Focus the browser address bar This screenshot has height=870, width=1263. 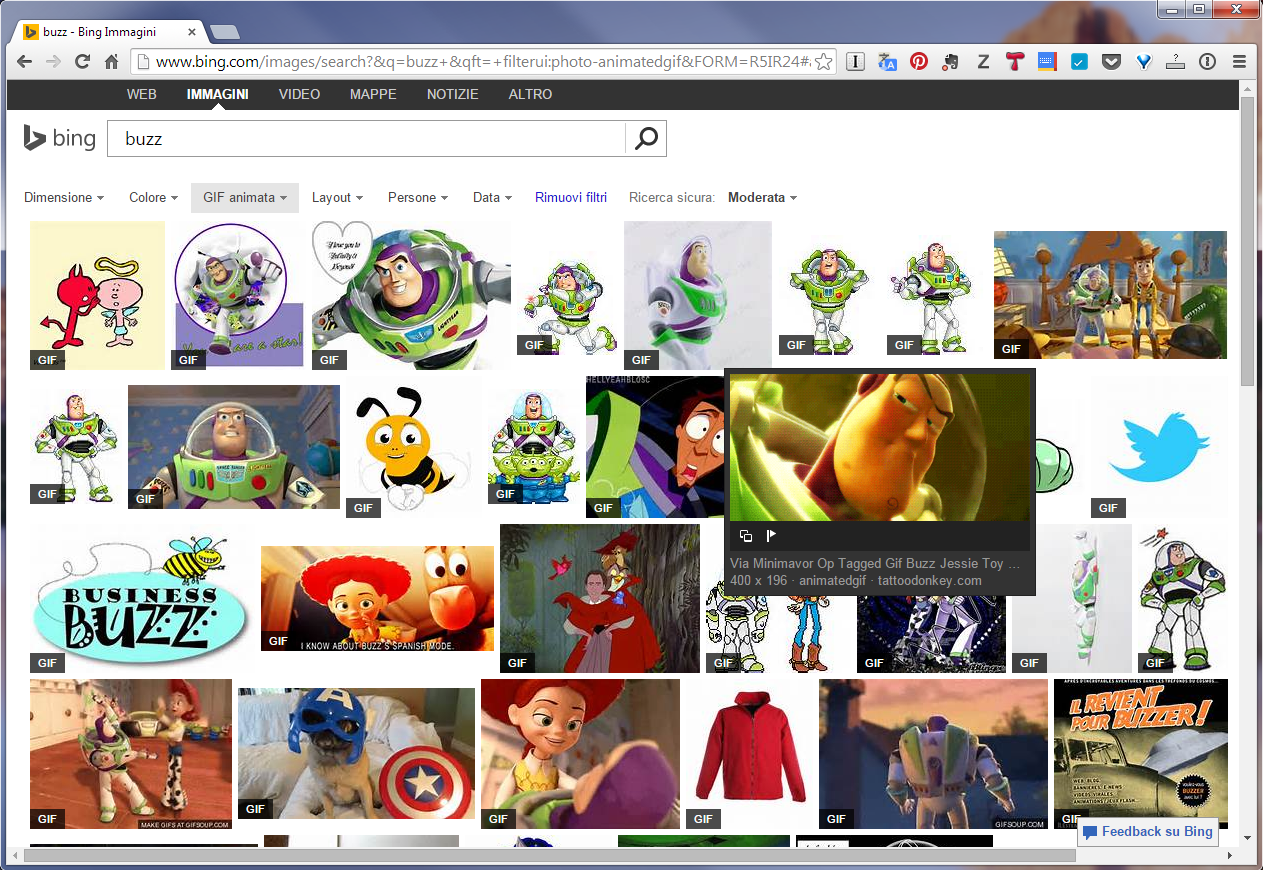click(x=484, y=62)
